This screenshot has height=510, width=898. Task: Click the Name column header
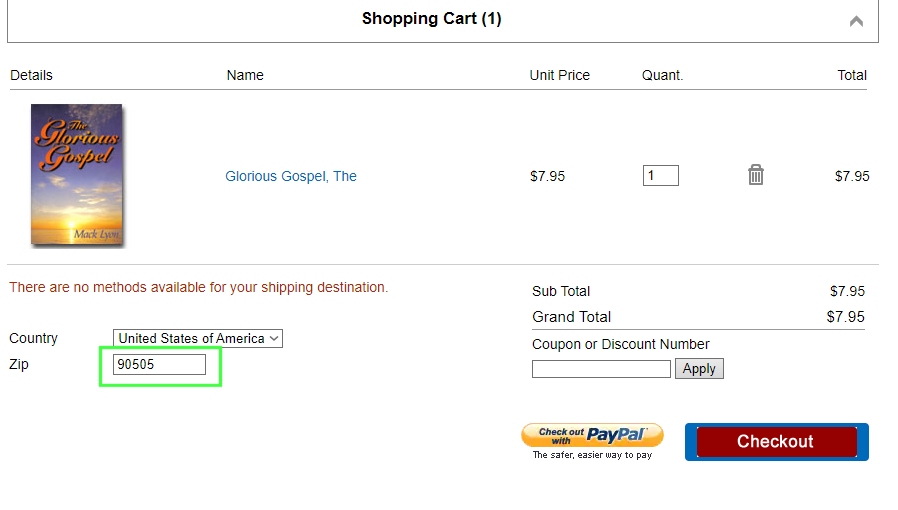(245, 75)
